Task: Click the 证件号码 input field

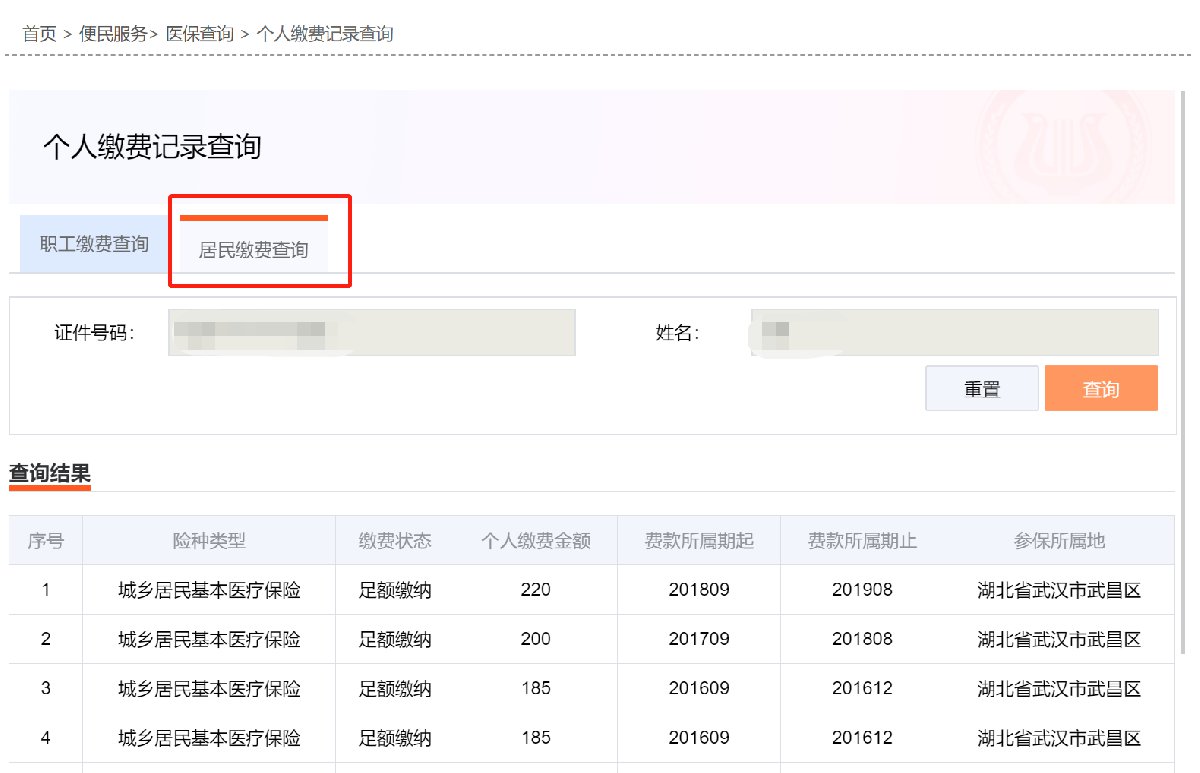Action: click(372, 333)
